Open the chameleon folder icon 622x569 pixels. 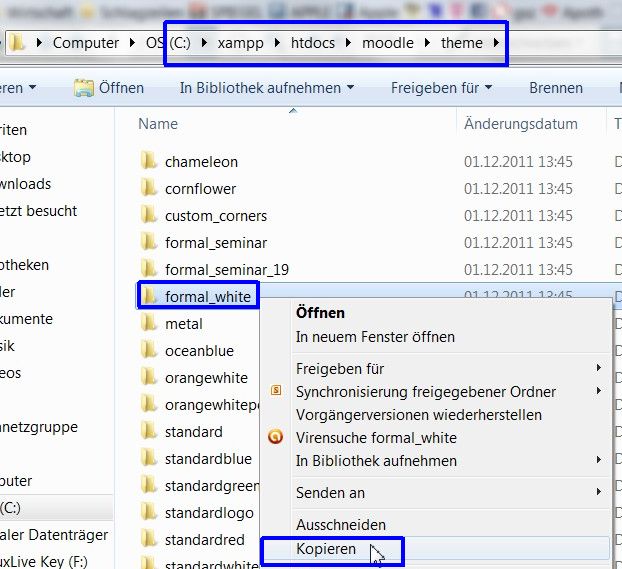pos(149,161)
